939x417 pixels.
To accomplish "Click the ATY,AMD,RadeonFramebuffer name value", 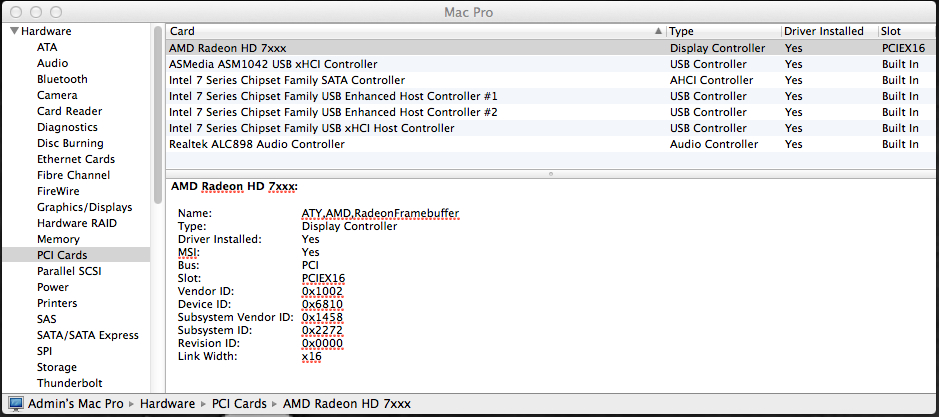I will [380, 213].
